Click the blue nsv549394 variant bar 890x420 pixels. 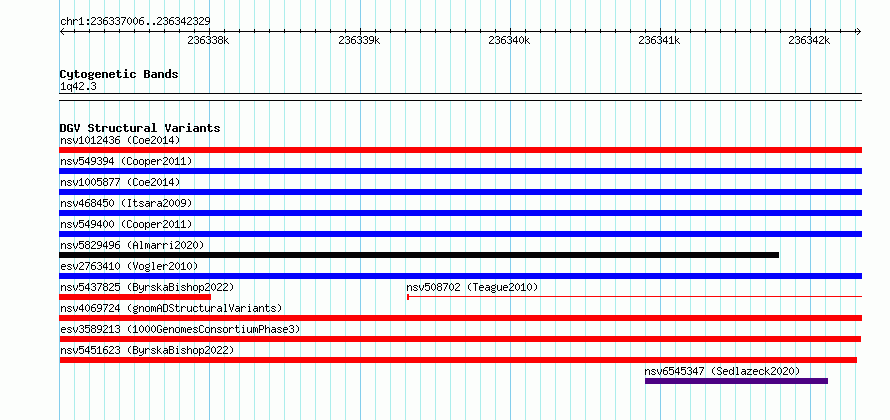460,171
